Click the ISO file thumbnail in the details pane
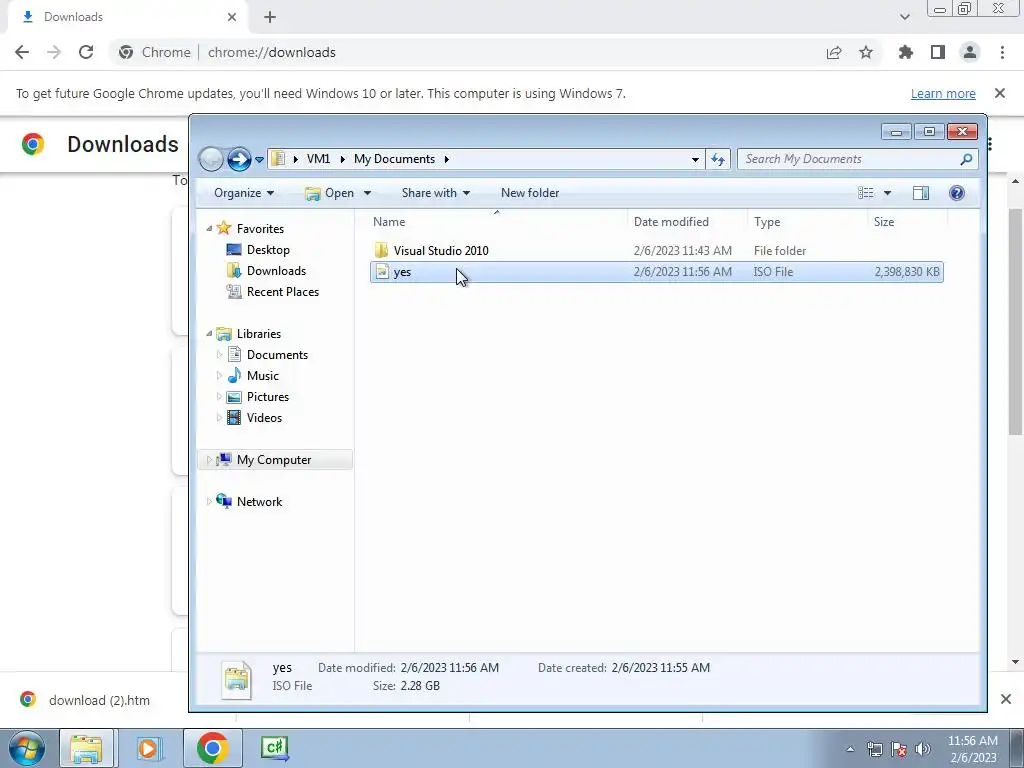Screen dimensions: 1024x768 point(236,679)
